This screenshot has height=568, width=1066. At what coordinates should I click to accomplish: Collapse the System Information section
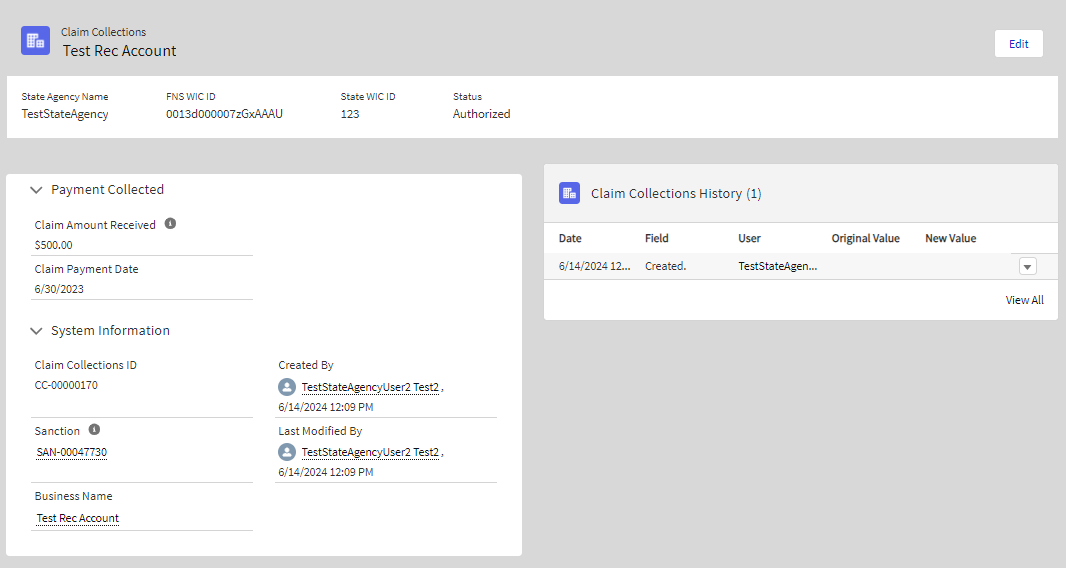[37, 331]
